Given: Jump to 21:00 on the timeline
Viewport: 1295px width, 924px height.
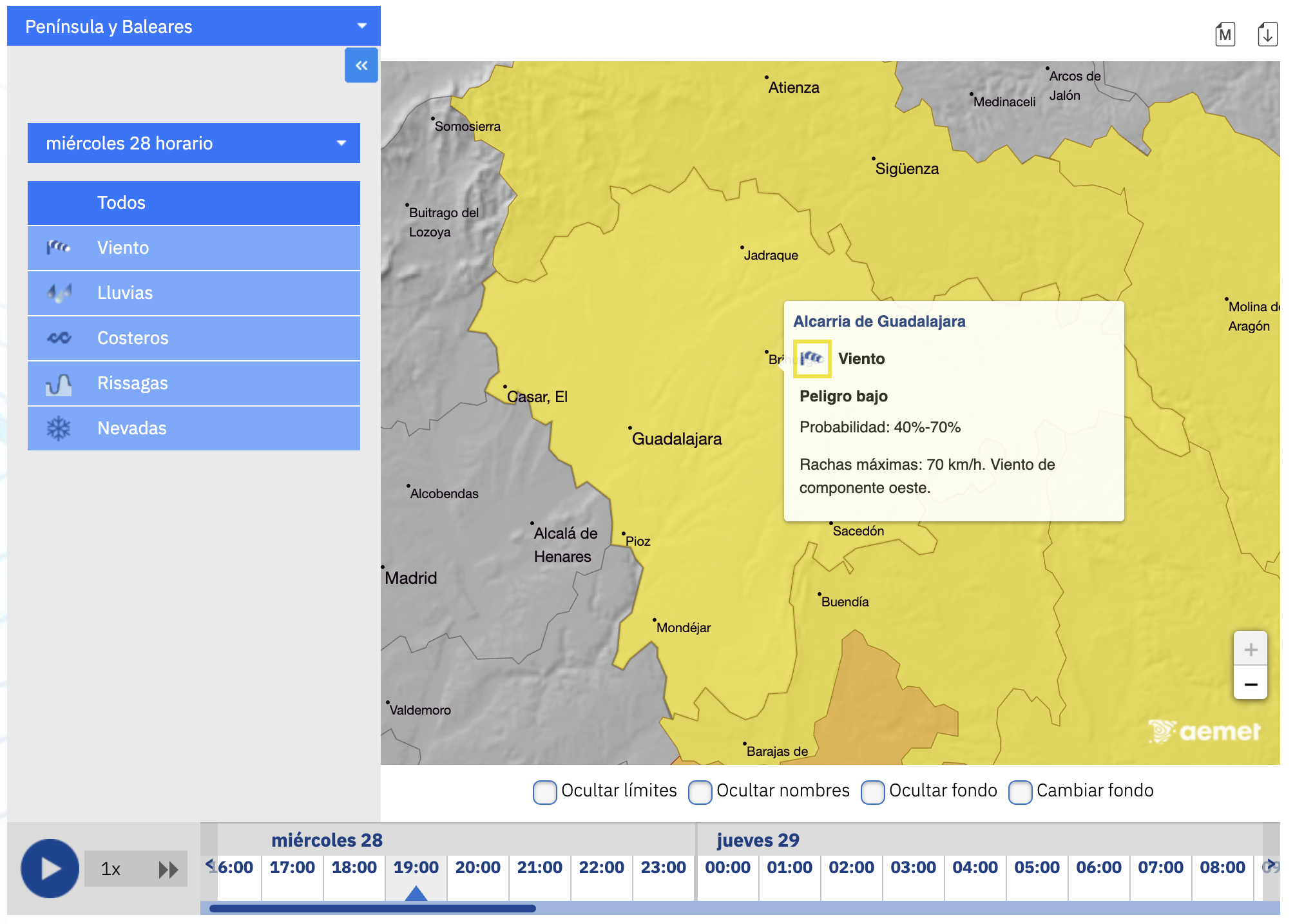Looking at the screenshot, I should coord(539,868).
